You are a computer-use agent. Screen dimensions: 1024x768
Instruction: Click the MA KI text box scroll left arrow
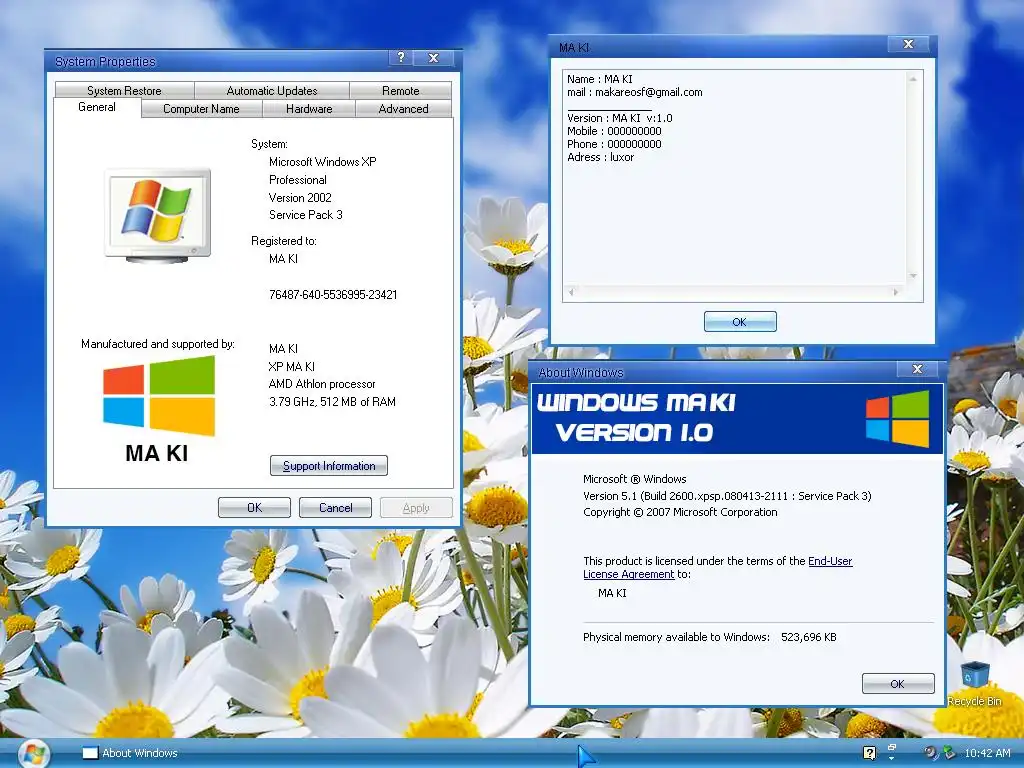click(571, 292)
